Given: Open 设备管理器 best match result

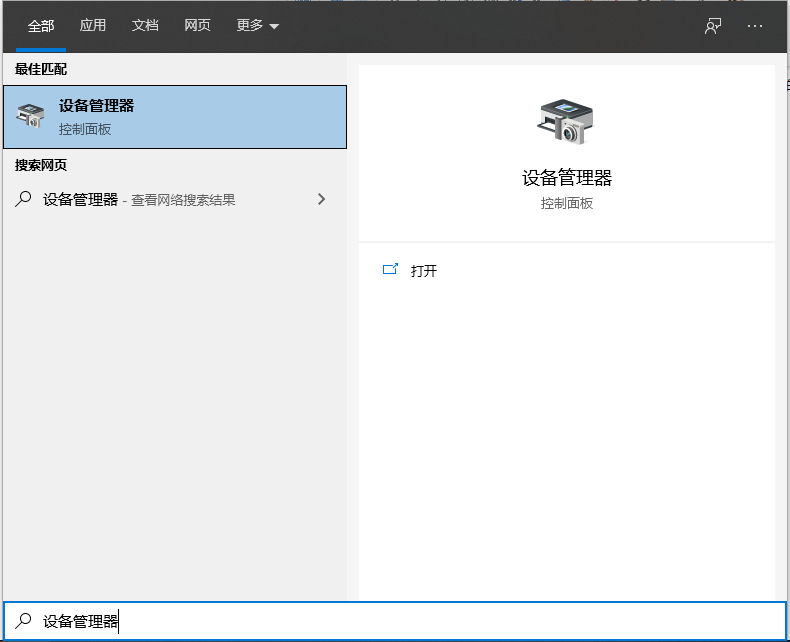Looking at the screenshot, I should (175, 117).
